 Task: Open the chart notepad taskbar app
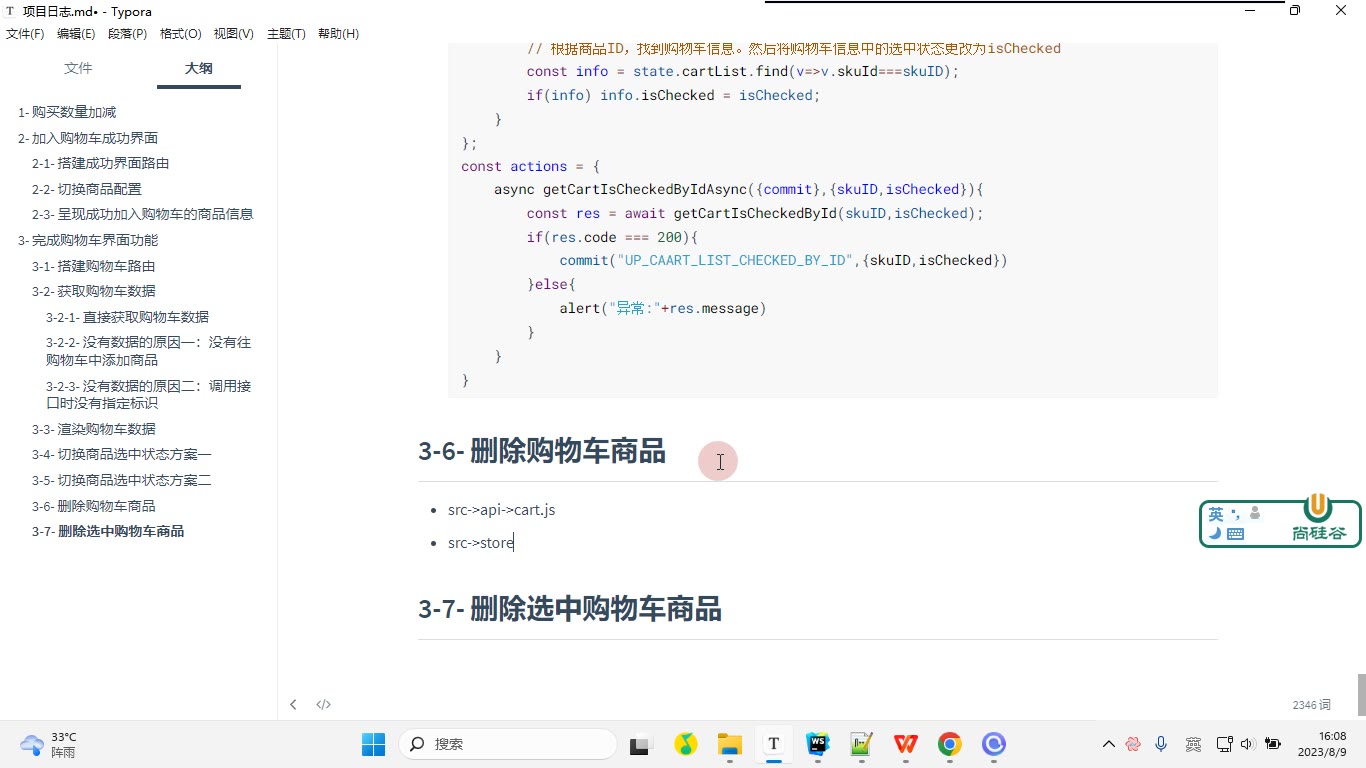tap(861, 744)
